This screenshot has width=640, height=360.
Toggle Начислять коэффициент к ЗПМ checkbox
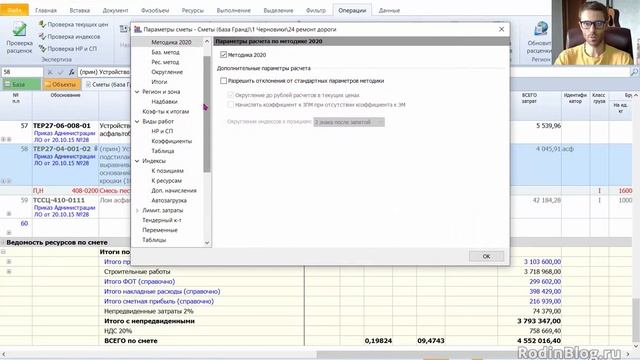231,105
